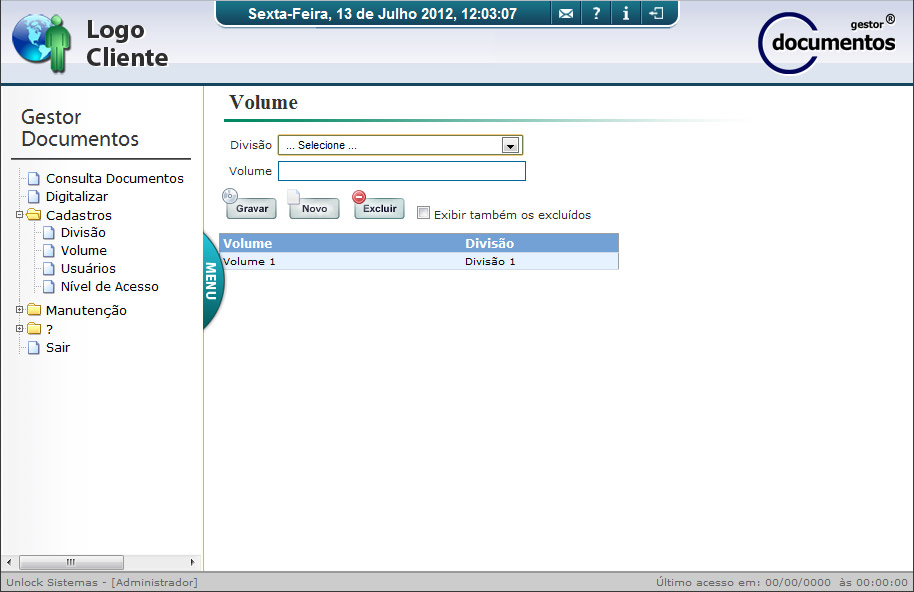Enable Exibir também os excluídos checkbox
The image size is (914, 592).
pos(424,213)
